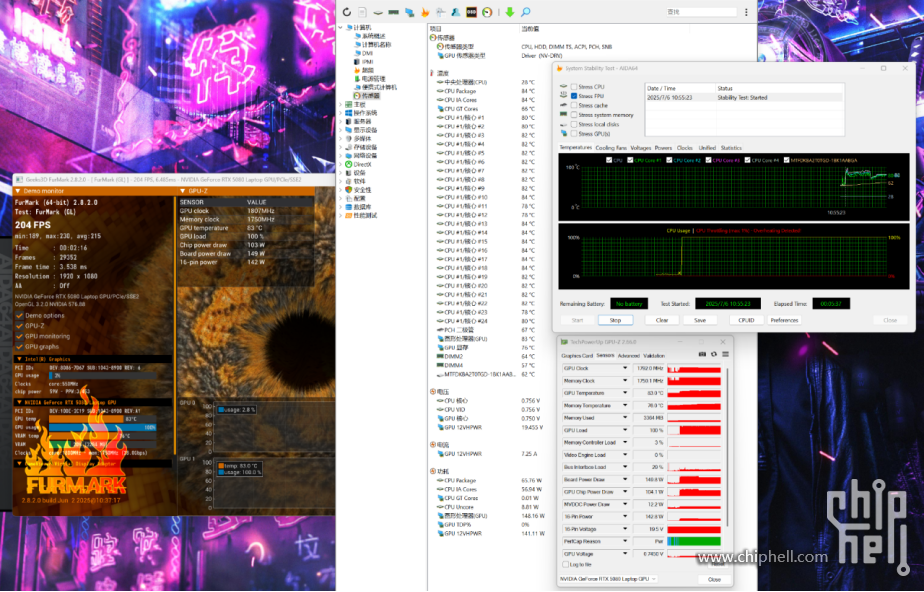Click the GPU Load red history graph in GPU-Z
Screen dimensions: 924x592
[694, 430]
